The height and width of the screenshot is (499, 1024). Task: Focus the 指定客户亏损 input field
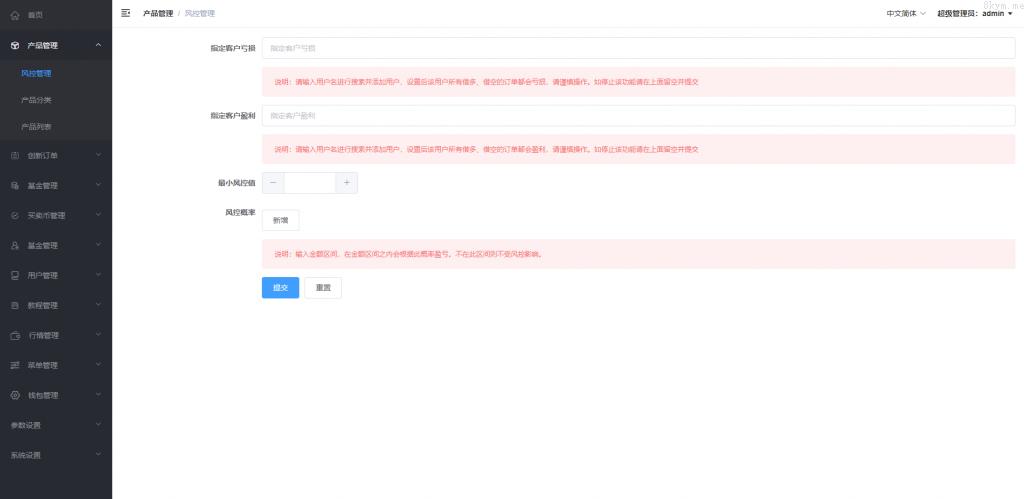tap(637, 48)
